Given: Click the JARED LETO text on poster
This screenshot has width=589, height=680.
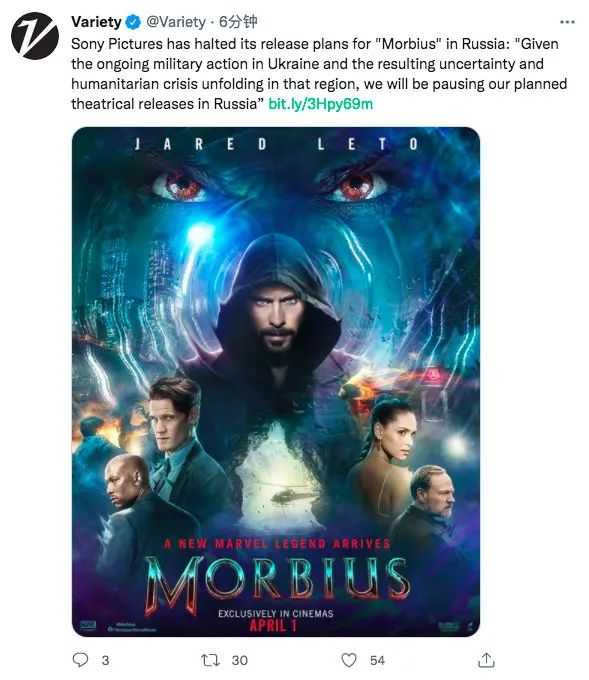Looking at the screenshot, I should point(276,144).
